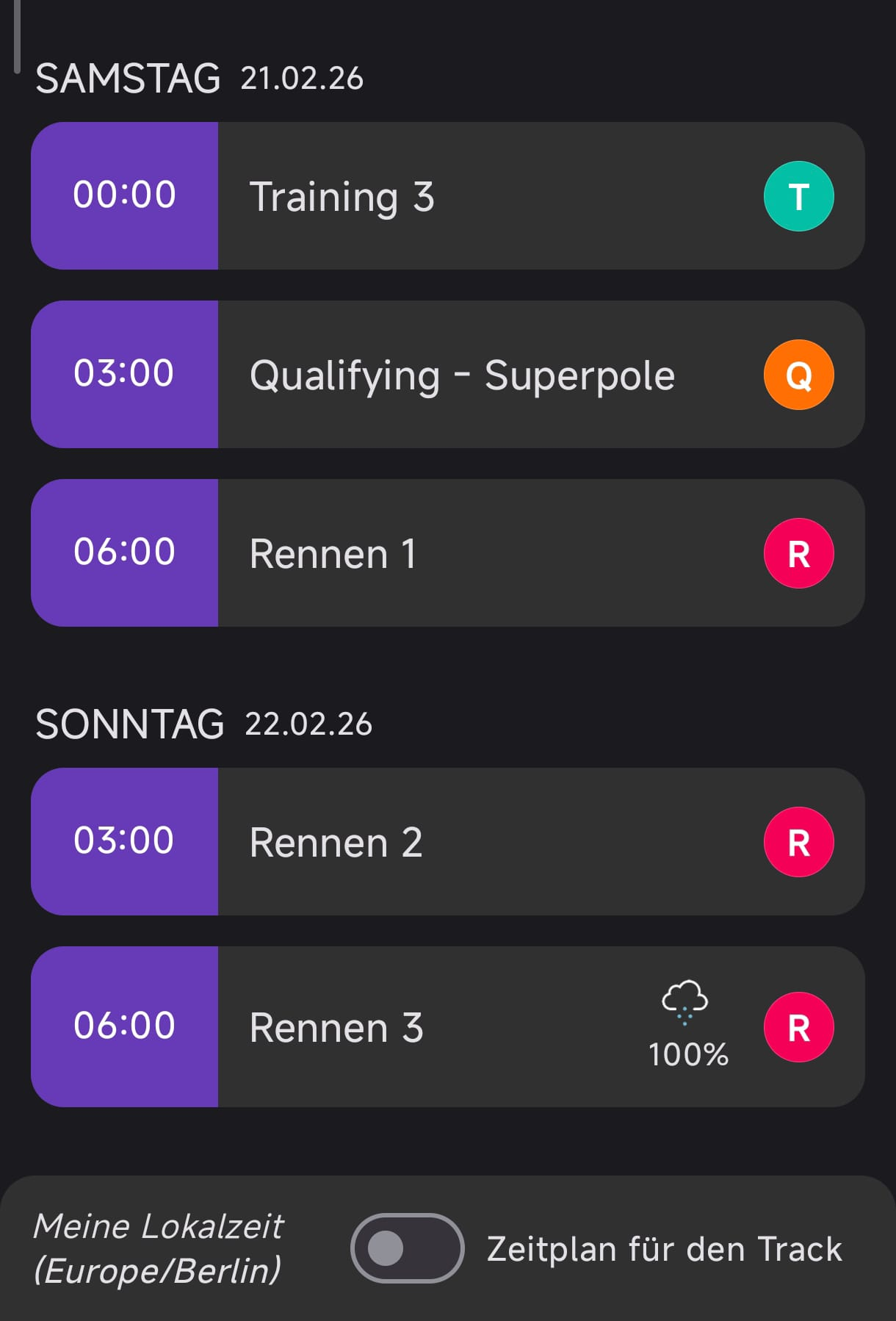Tap the rain cloud weather icon
This screenshot has height=1321, width=896.
click(684, 1001)
